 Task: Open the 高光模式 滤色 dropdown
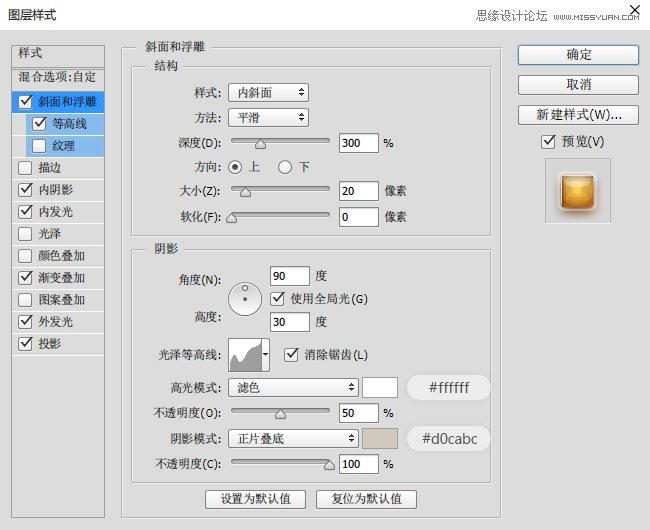click(293, 387)
